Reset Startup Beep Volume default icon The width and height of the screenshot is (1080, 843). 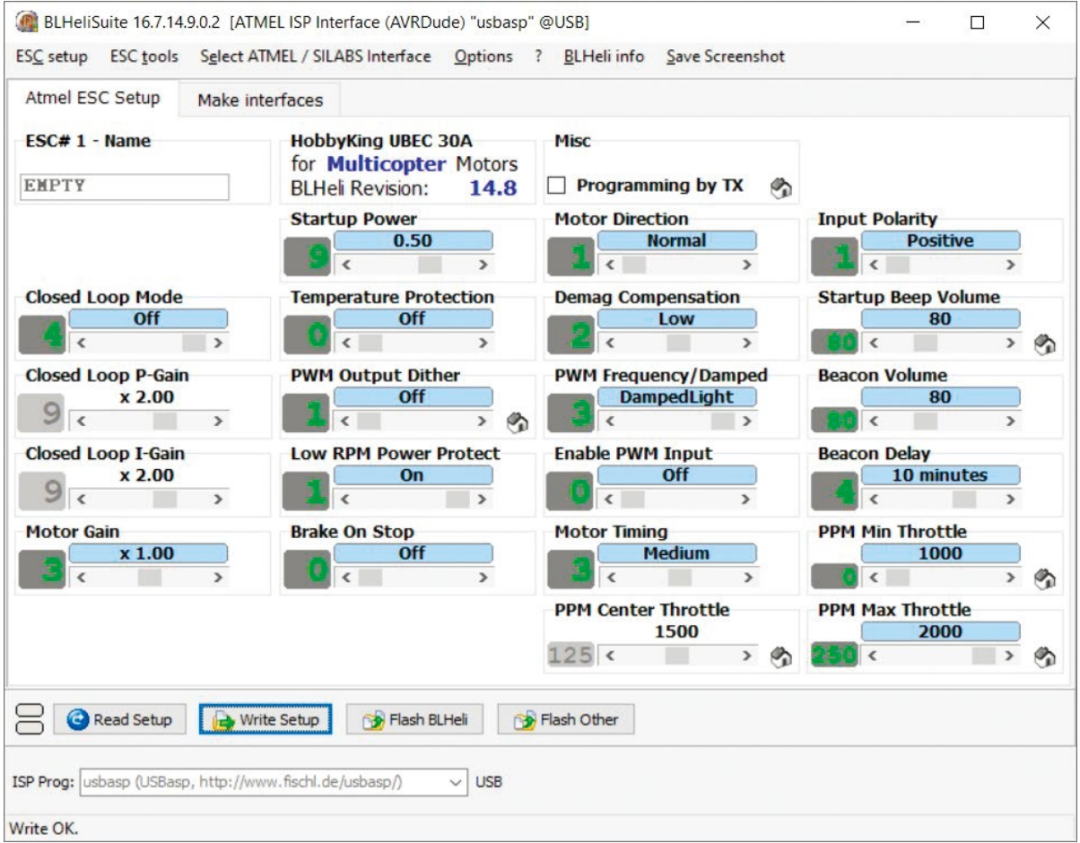tap(1045, 344)
